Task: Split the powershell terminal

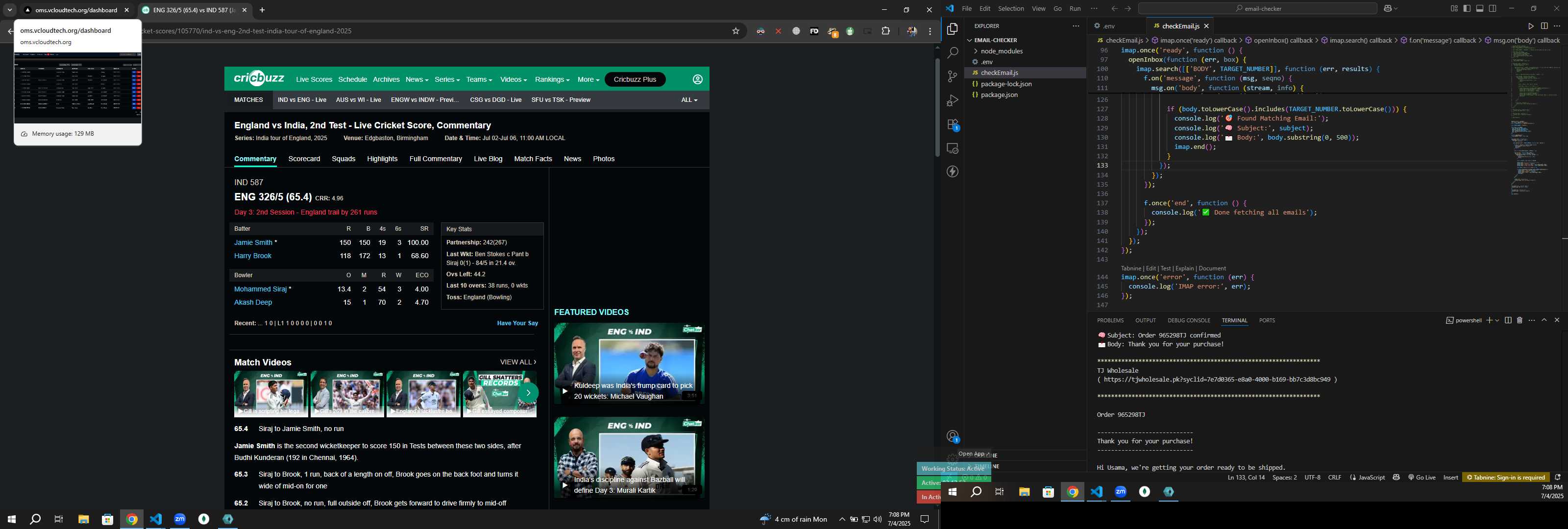Action: point(1508,320)
